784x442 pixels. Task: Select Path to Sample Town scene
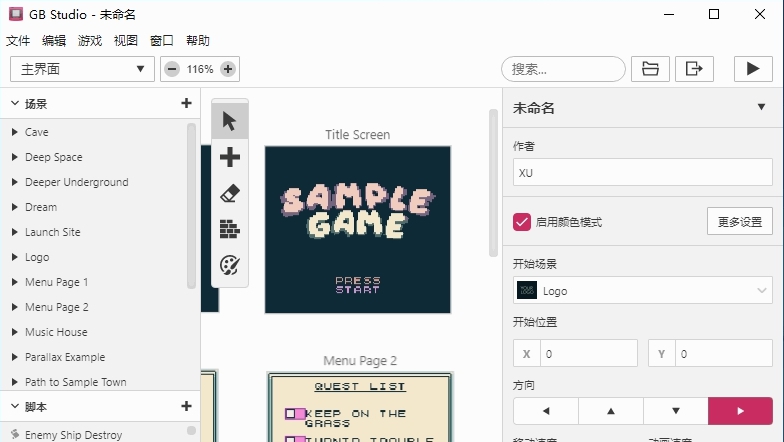(94, 382)
